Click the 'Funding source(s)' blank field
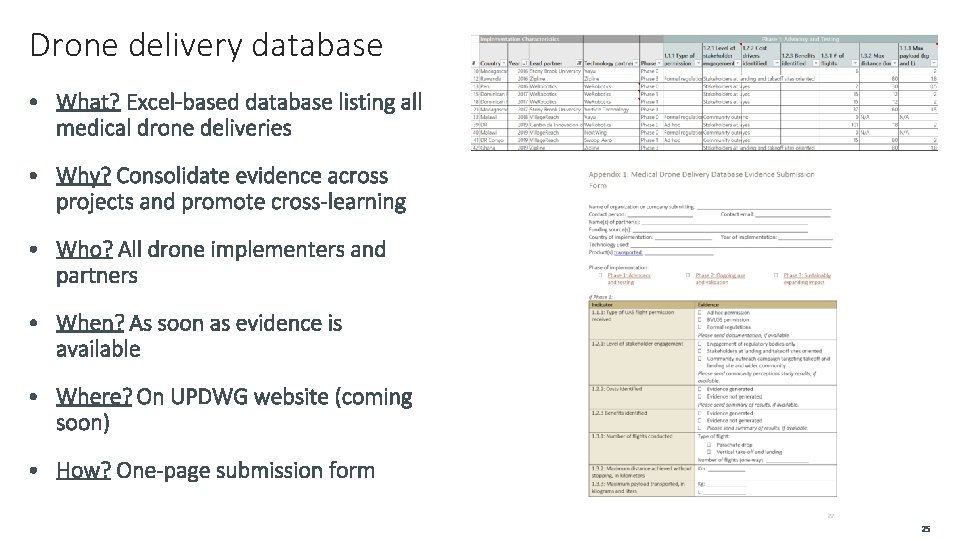Viewport: 960px width, 540px height. pyautogui.click(x=720, y=230)
